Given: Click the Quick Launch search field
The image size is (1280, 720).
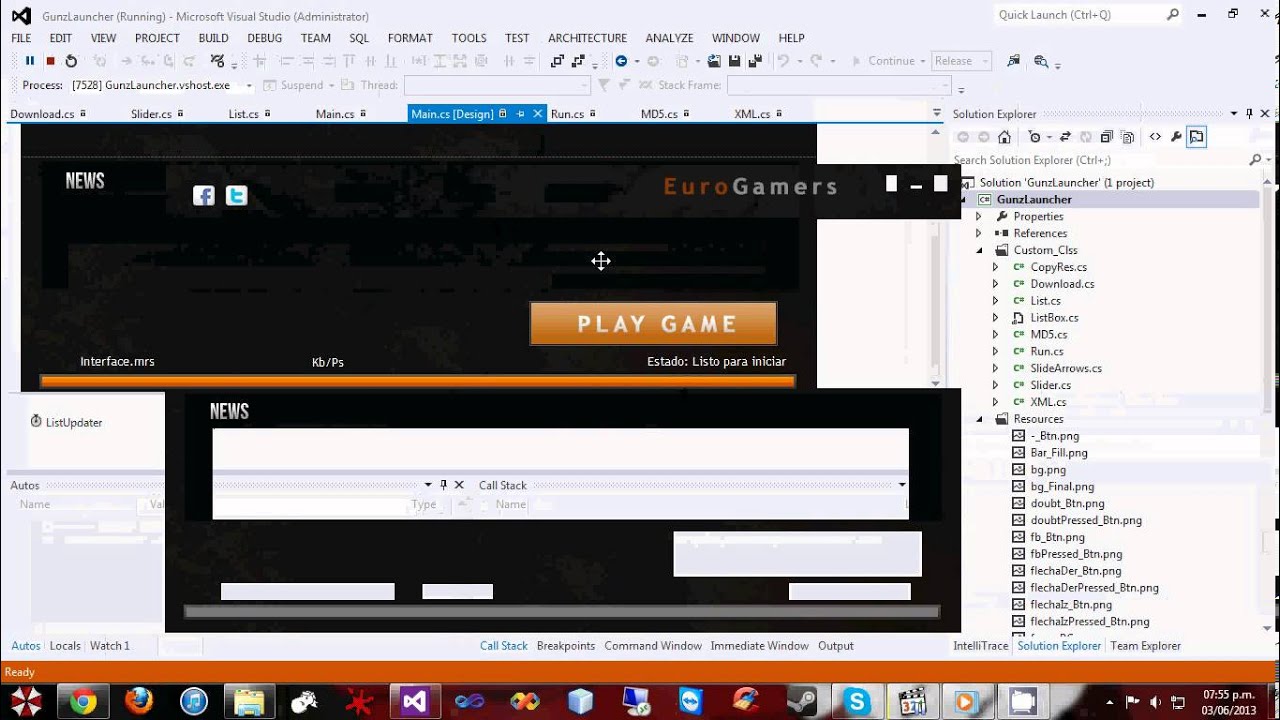Looking at the screenshot, I should (1080, 15).
